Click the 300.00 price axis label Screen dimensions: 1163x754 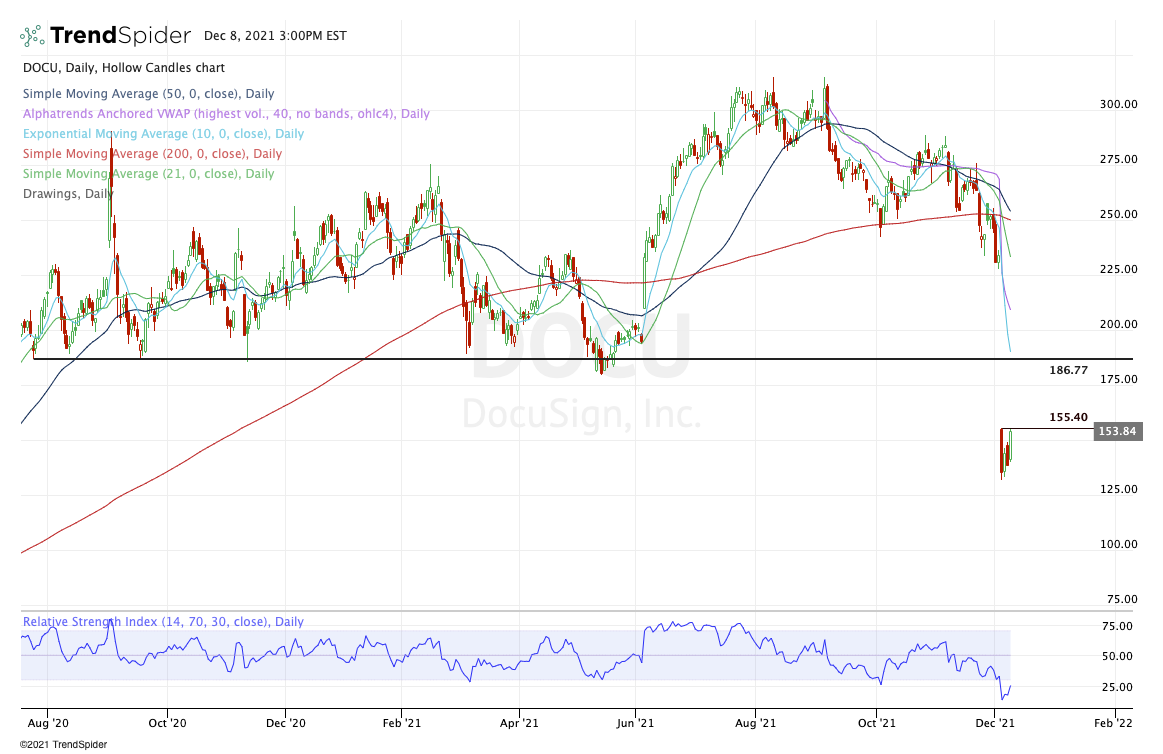pos(1118,105)
